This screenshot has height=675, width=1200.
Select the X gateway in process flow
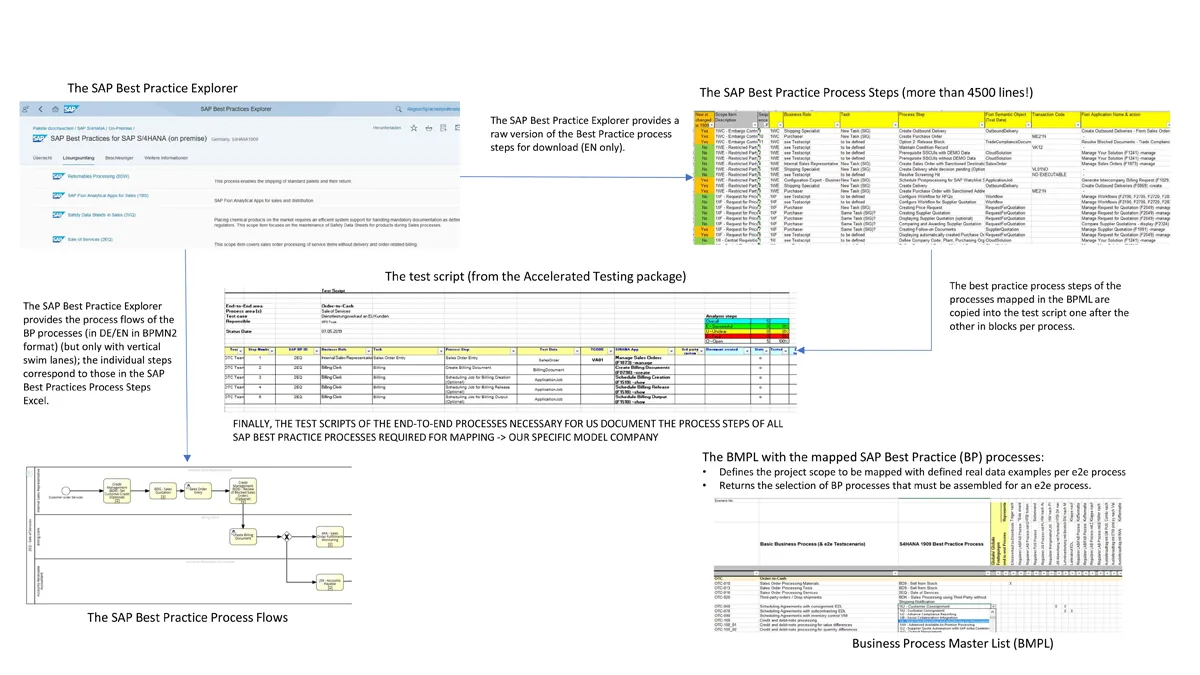[x=286, y=537]
